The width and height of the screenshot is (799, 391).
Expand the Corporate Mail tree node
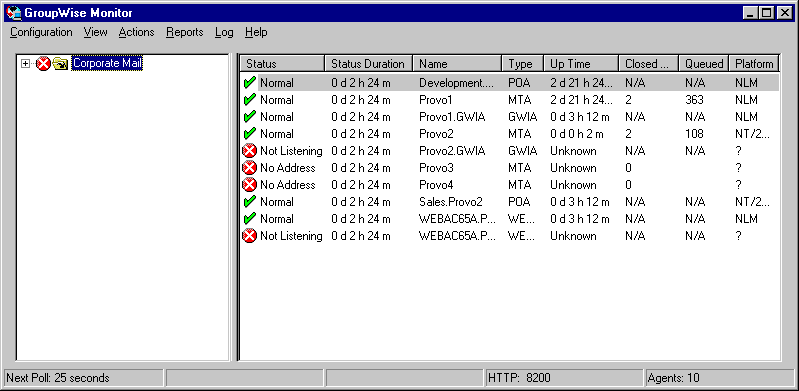coord(25,64)
